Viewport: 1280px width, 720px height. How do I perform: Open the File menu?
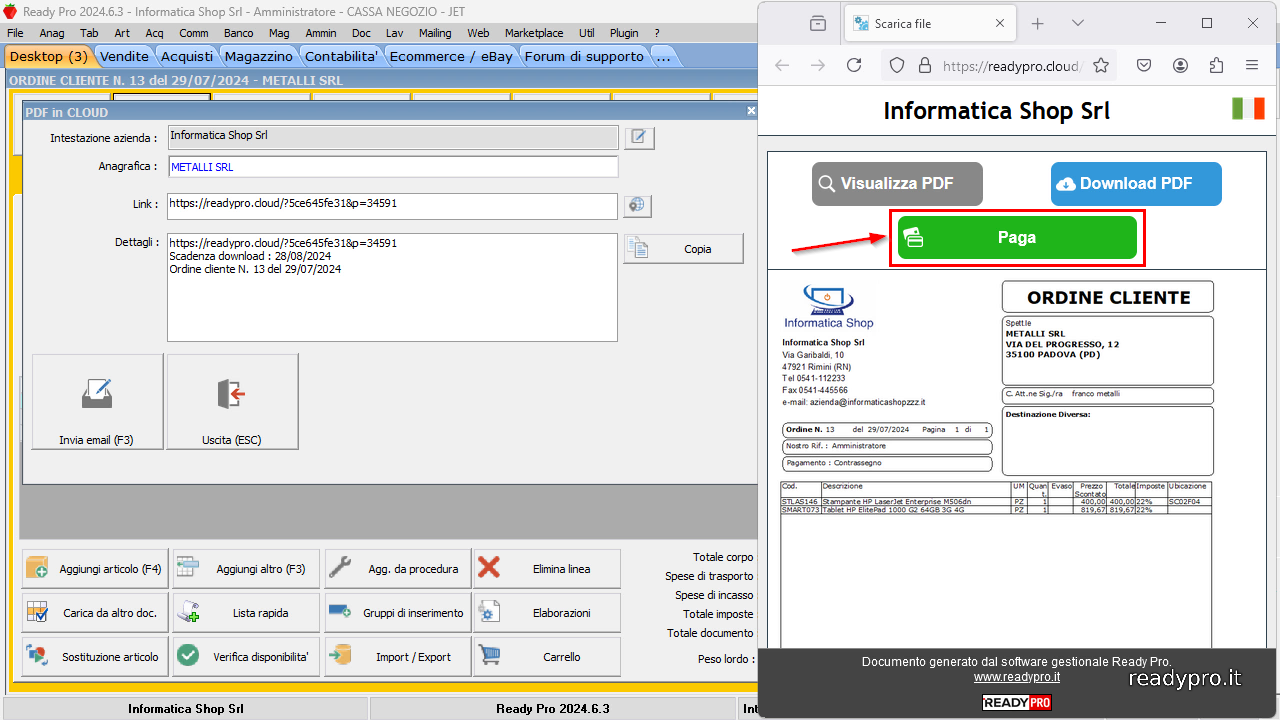pos(15,33)
